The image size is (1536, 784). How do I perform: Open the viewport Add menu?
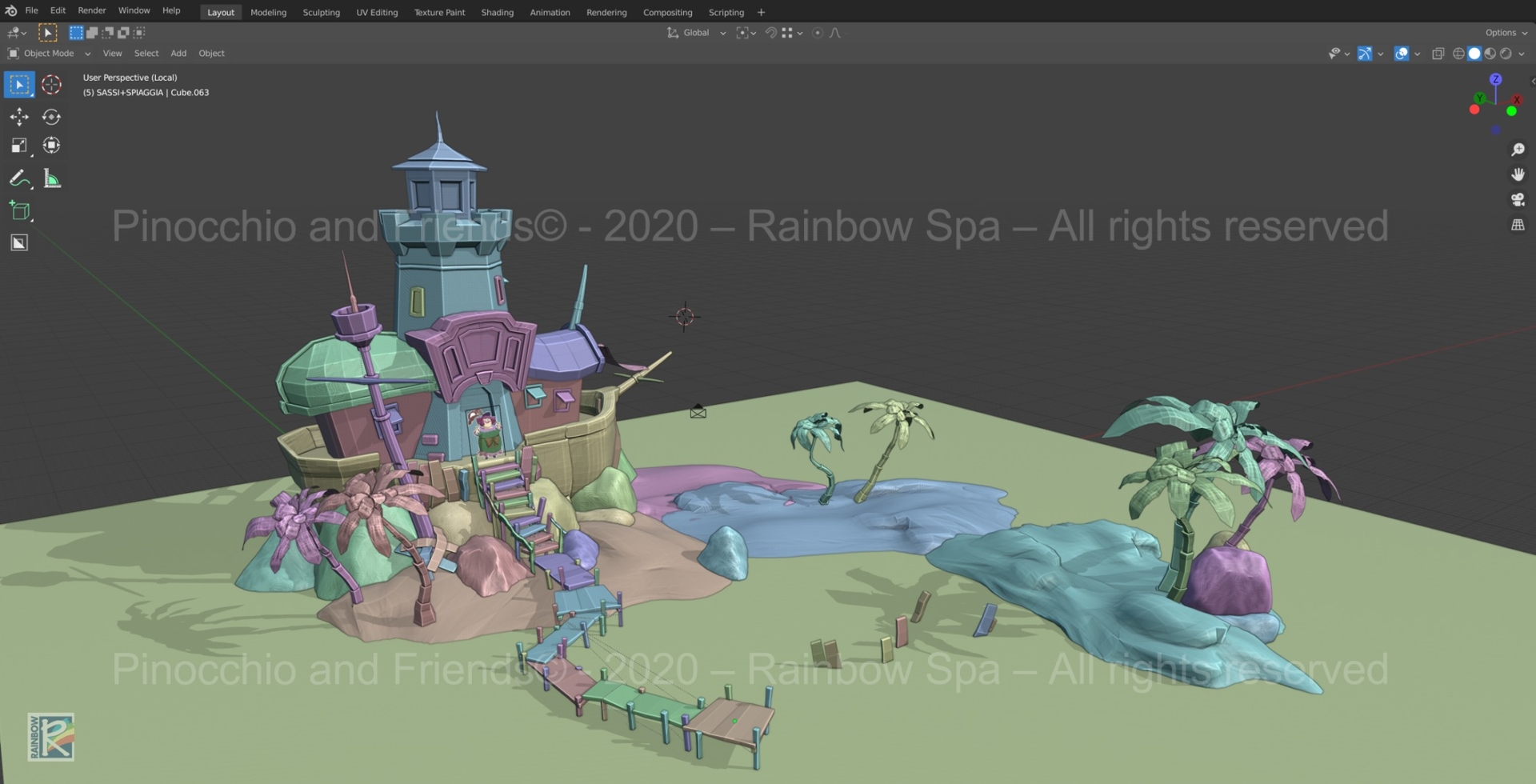[x=178, y=54]
